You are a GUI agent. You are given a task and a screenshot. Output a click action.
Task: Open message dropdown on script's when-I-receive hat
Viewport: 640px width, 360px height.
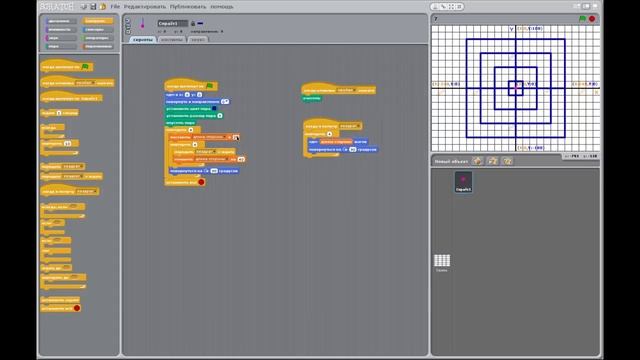click(350, 126)
